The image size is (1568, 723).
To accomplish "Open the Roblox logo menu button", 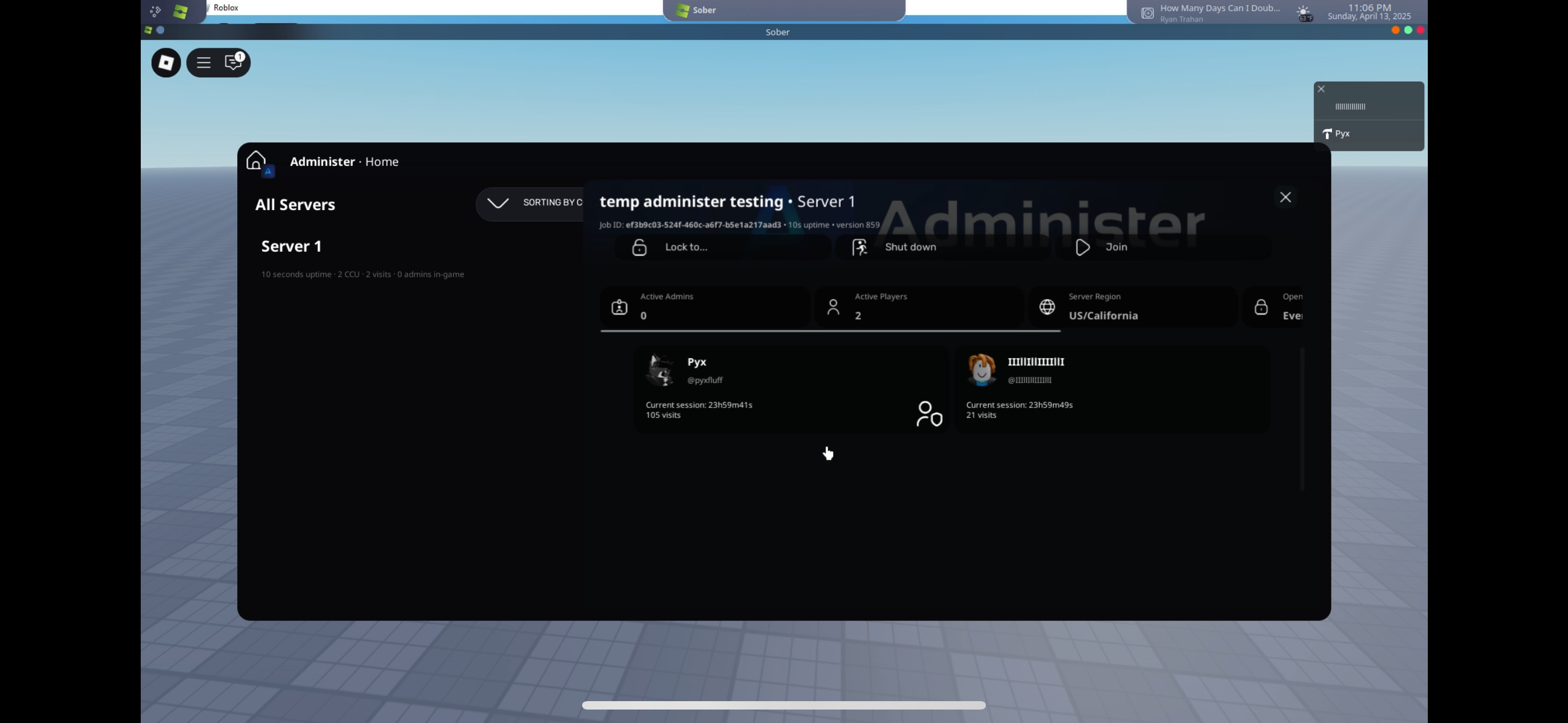I will (165, 63).
